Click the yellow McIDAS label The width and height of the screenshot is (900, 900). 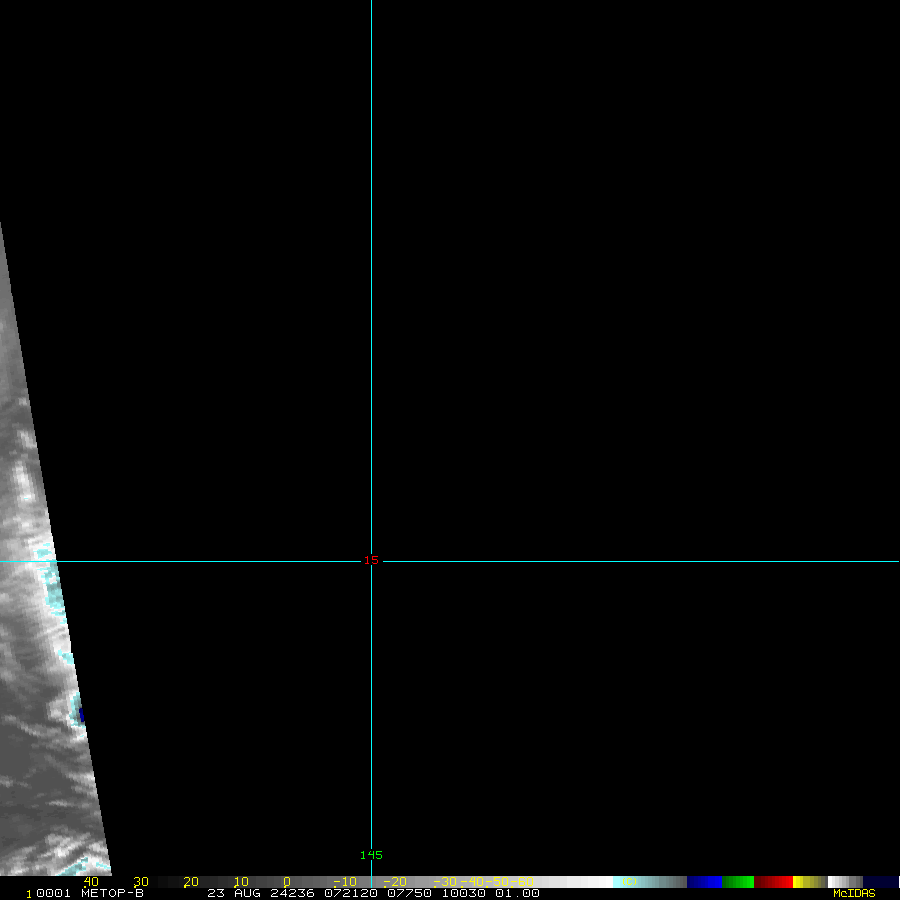[854, 893]
